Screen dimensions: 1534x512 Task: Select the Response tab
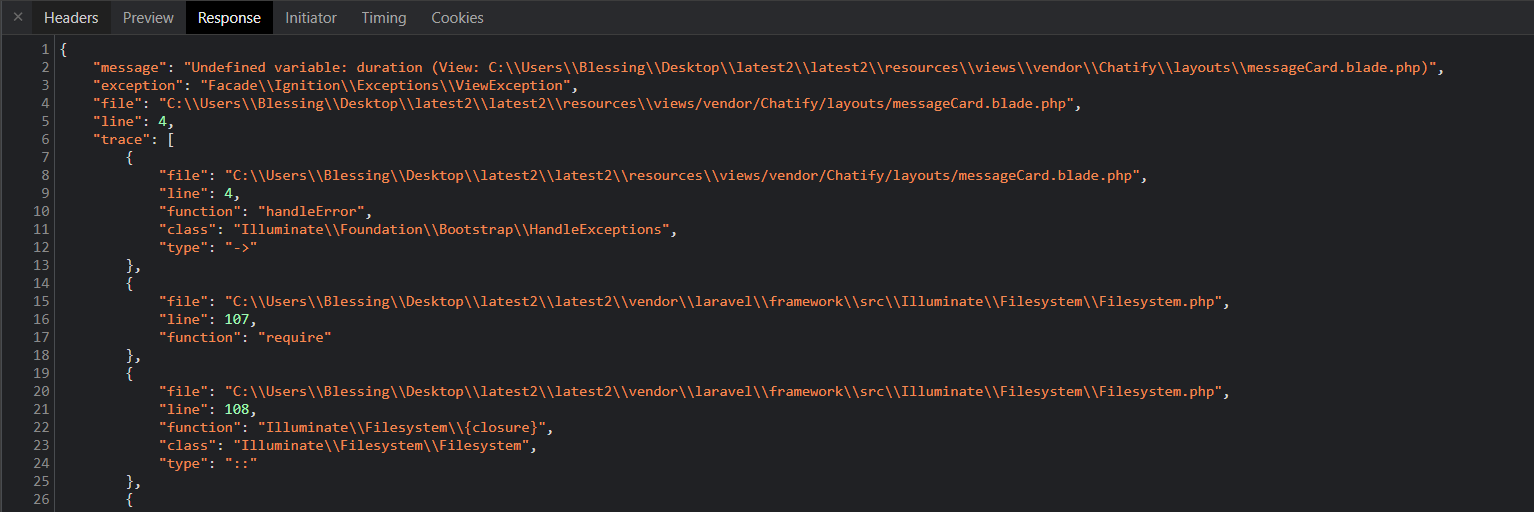(229, 17)
